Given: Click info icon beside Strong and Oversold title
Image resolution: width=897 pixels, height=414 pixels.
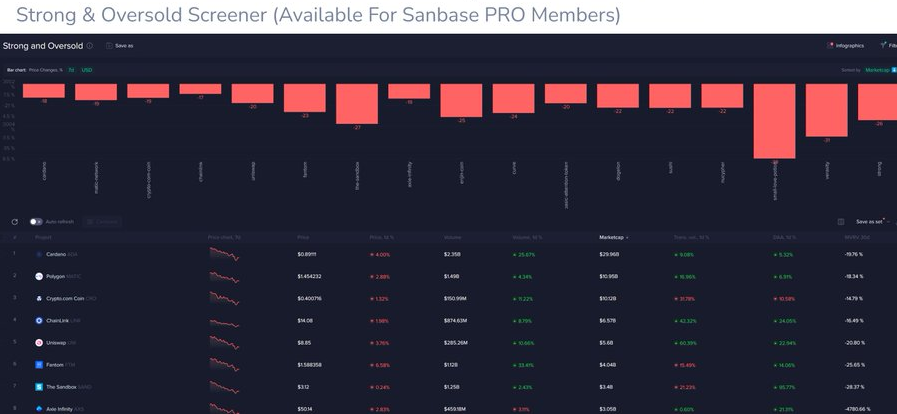Looking at the screenshot, I should coord(90,46).
